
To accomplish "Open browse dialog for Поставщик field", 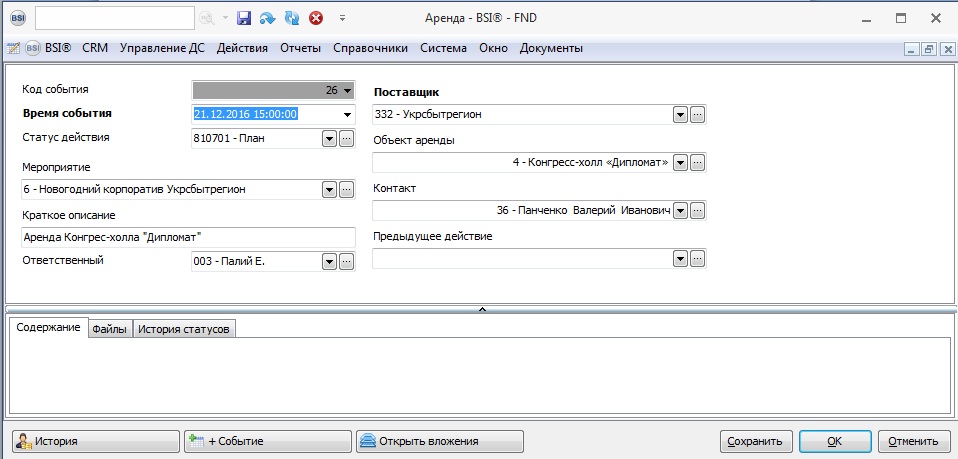I will point(698,114).
